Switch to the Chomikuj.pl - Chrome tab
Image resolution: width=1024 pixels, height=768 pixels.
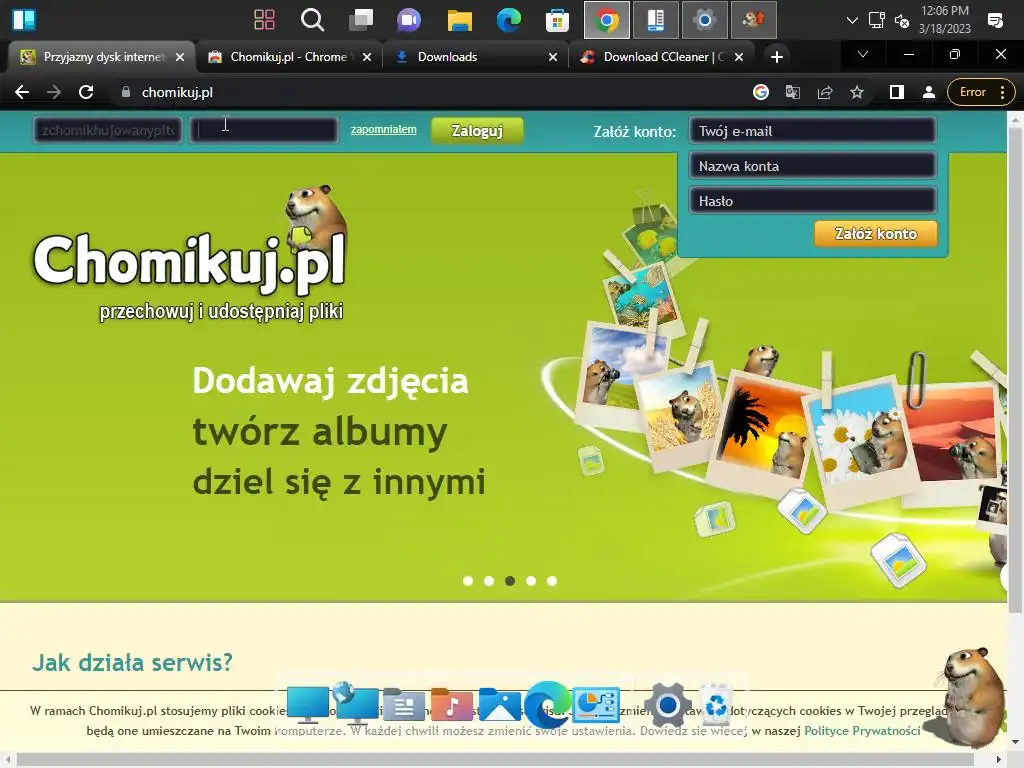(288, 57)
